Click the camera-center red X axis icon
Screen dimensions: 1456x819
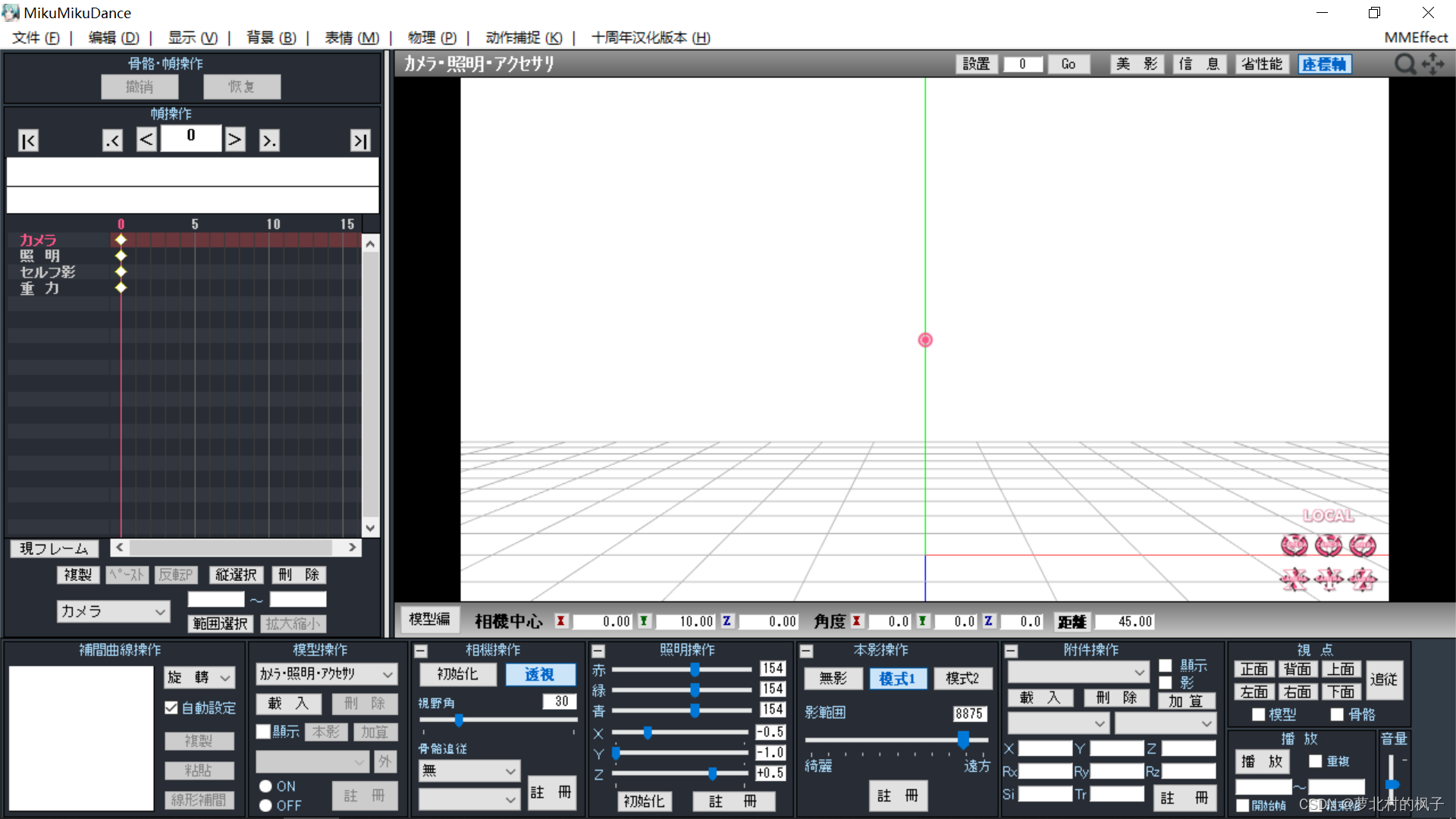pos(561,621)
